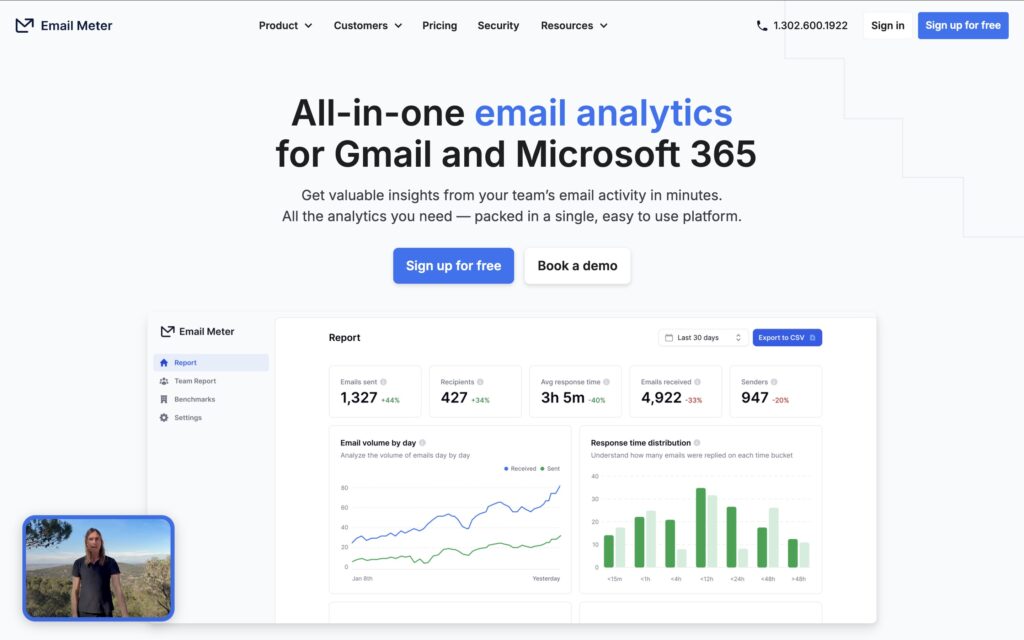This screenshot has height=640, width=1024.
Task: Click the info icon beside Emails sent
Action: coord(383,382)
